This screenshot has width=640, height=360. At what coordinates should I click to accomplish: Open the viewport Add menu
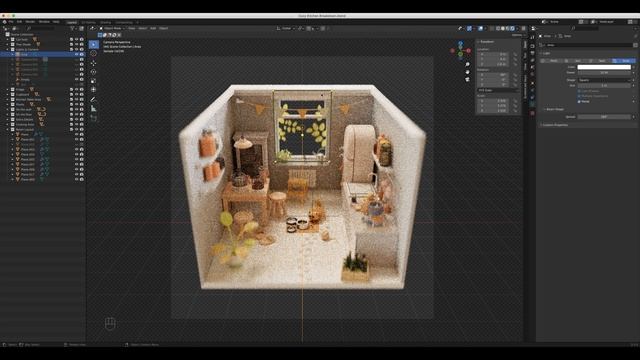153,29
